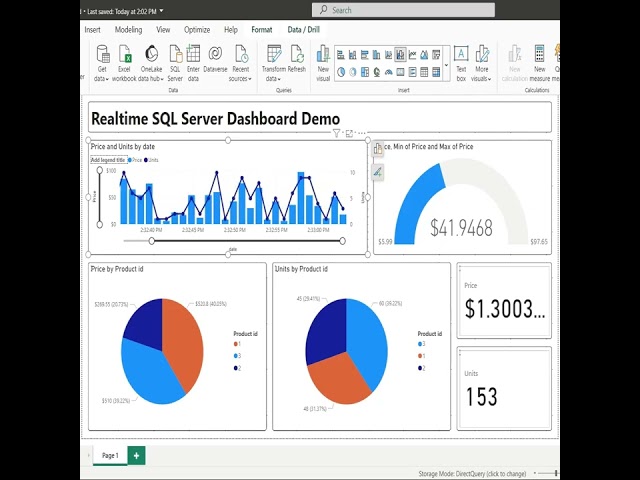Open the Get data button
This screenshot has width=640, height=480.
click(x=102, y=63)
